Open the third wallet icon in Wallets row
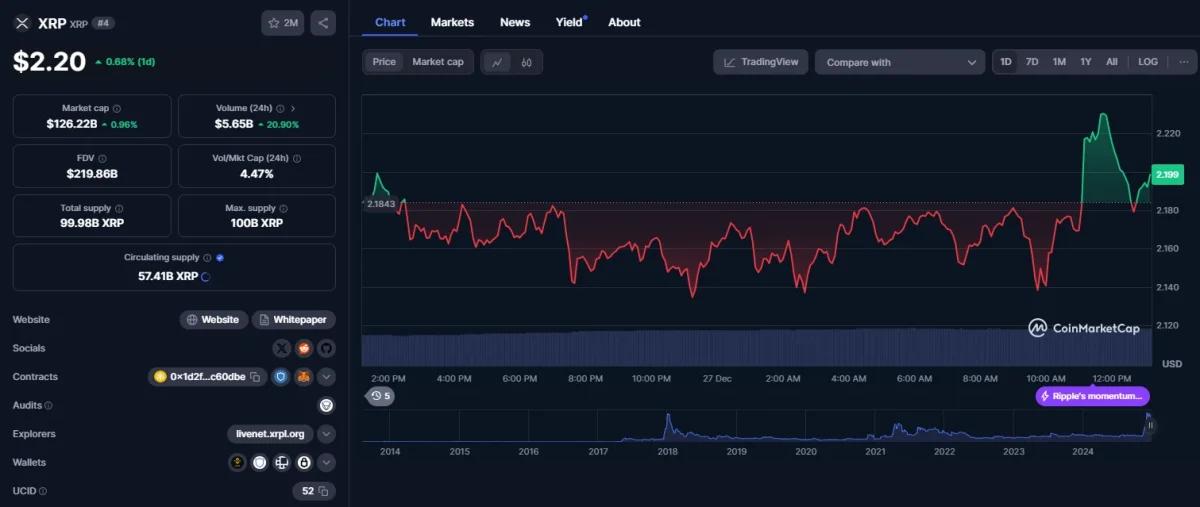The image size is (1200, 507). [281, 463]
